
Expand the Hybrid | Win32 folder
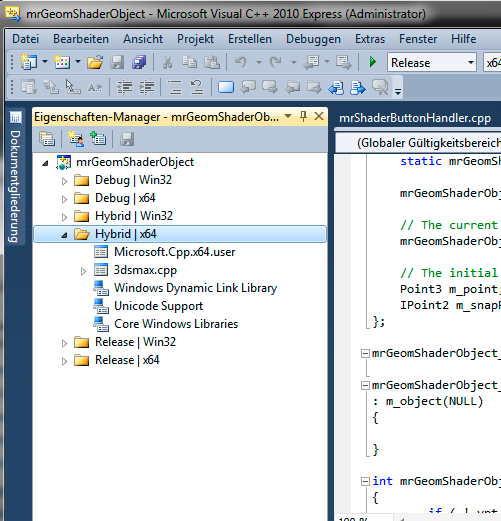tap(64, 217)
